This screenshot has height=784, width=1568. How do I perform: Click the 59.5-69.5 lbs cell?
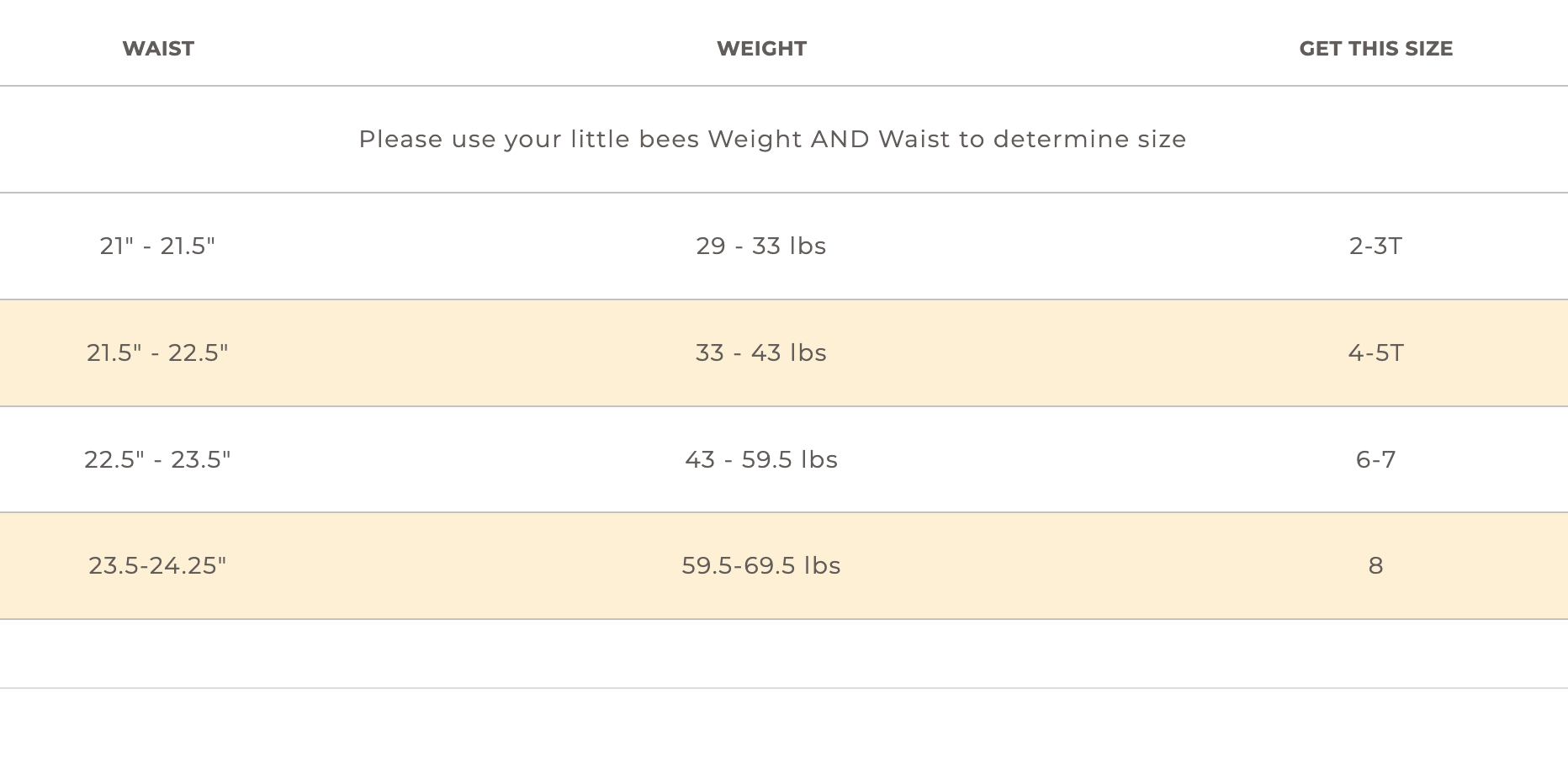click(761, 565)
